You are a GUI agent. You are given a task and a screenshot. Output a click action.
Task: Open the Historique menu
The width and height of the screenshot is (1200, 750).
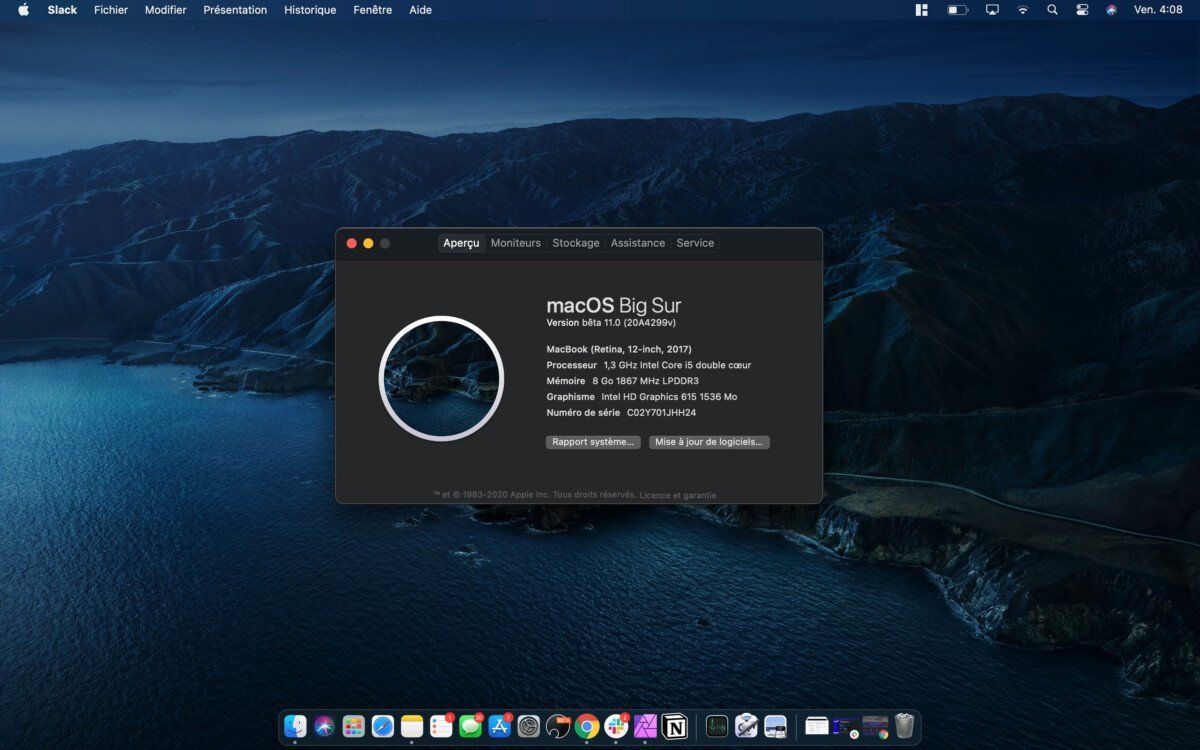click(310, 10)
